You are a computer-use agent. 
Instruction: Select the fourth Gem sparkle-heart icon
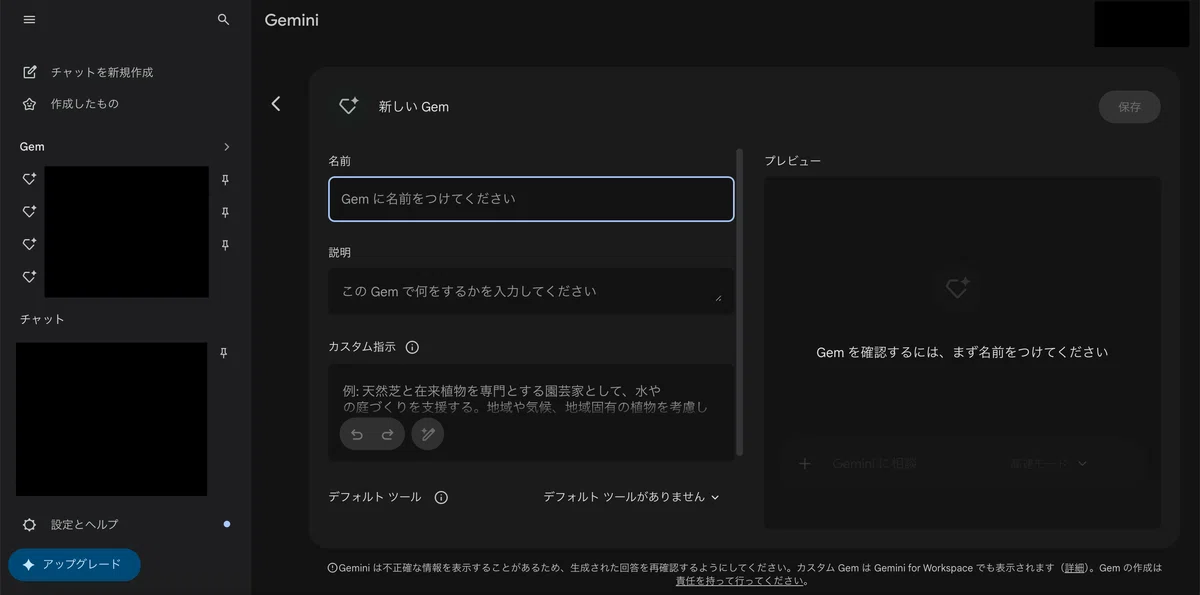[30, 276]
